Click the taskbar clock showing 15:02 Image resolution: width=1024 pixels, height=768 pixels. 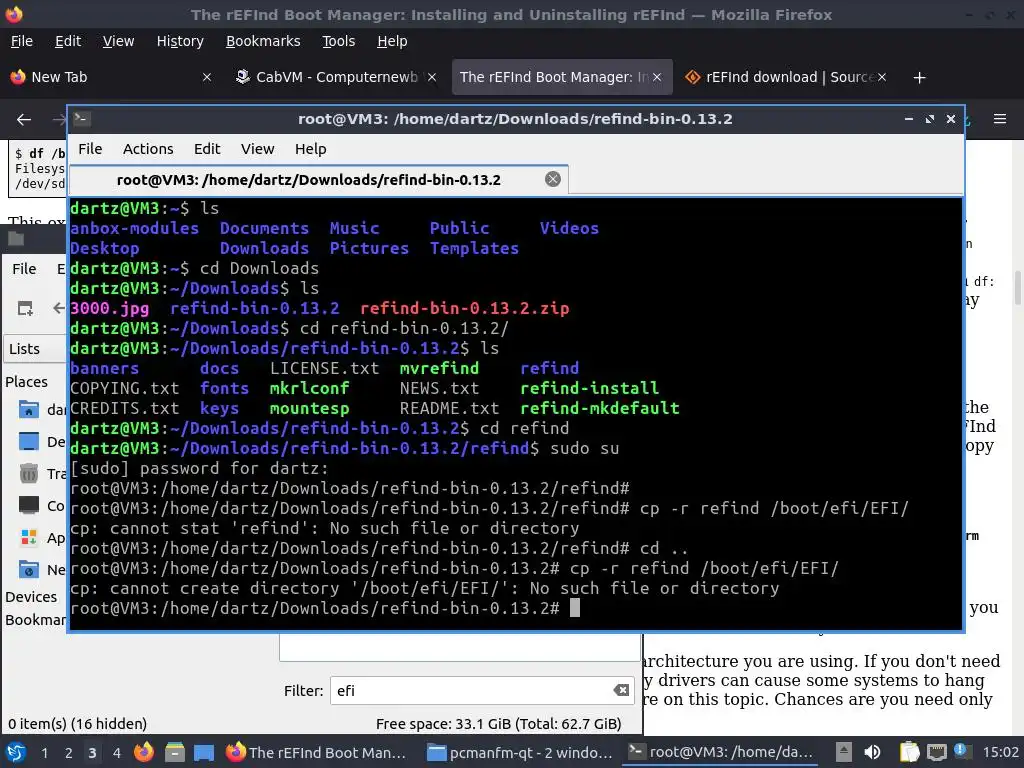point(1000,752)
